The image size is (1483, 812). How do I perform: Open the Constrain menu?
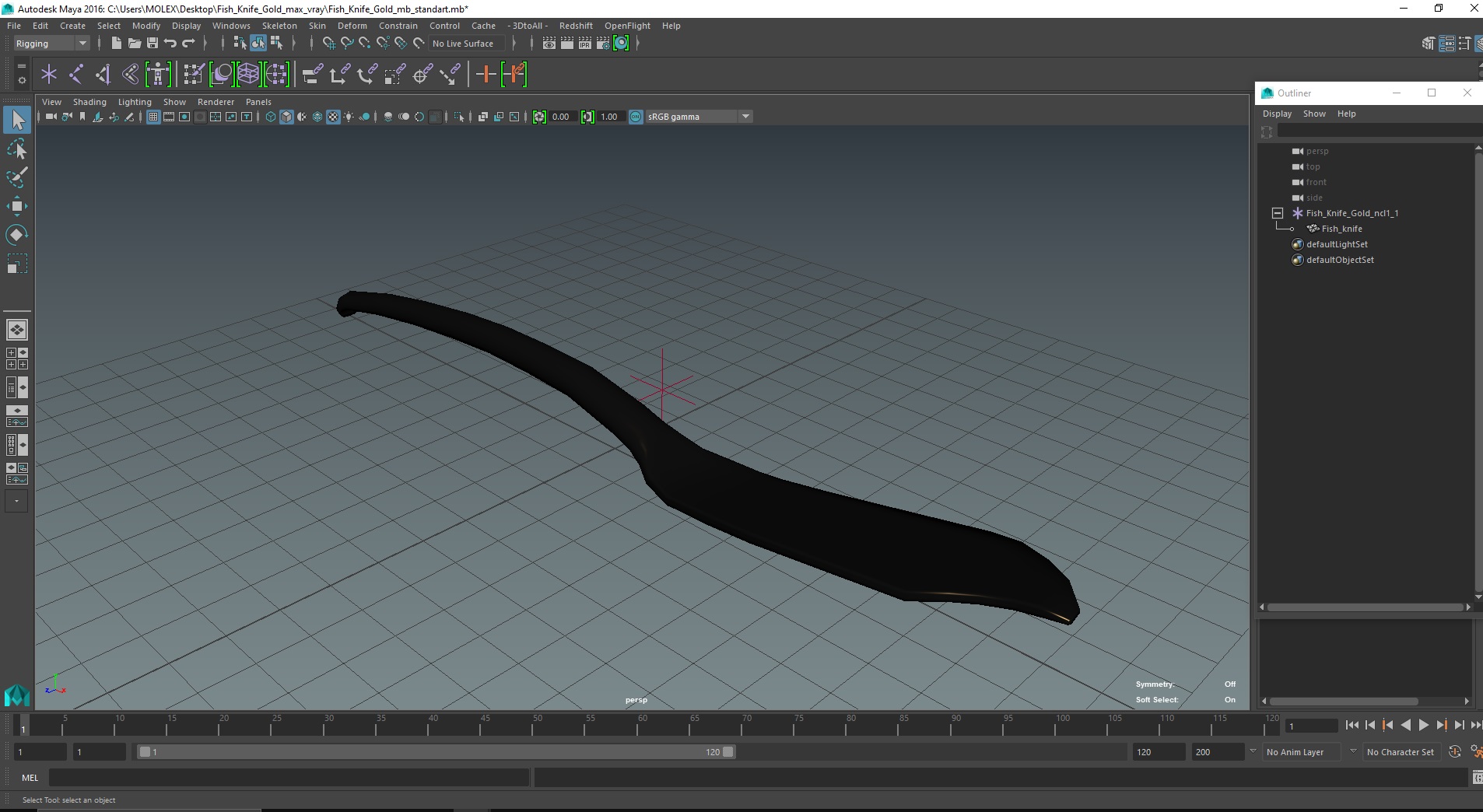[398, 26]
